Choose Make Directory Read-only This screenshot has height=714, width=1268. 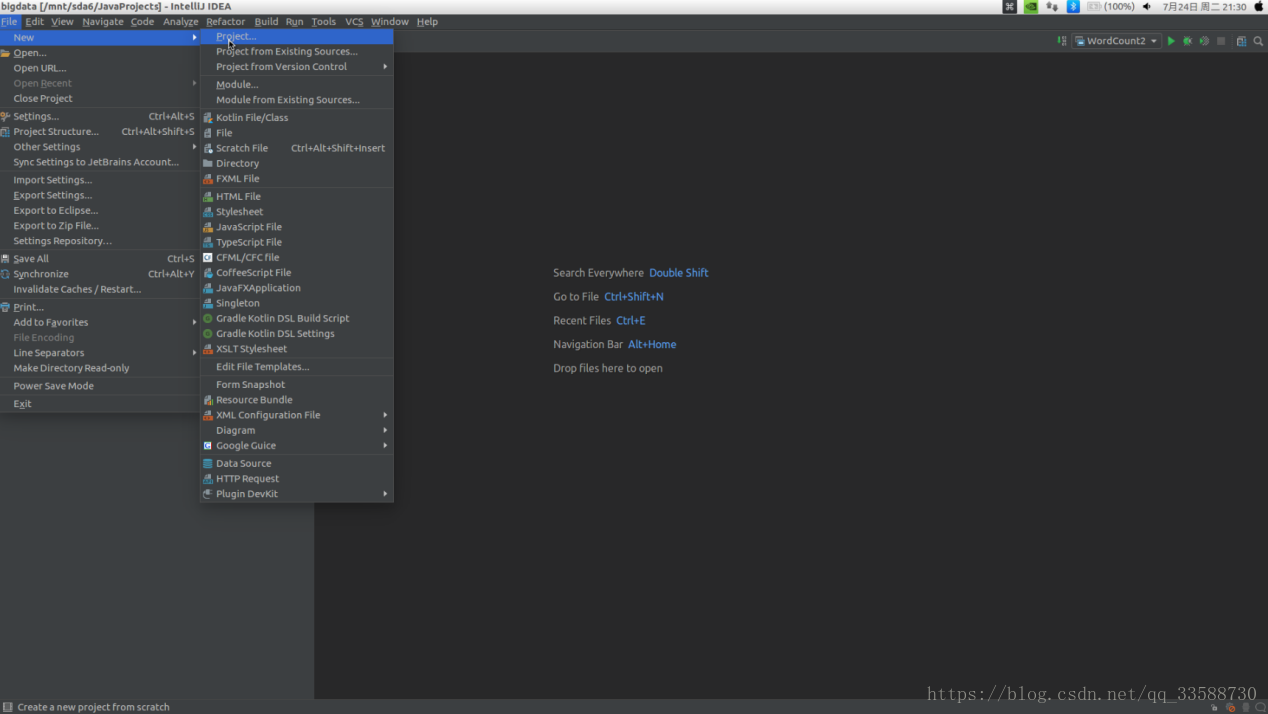[100, 368]
